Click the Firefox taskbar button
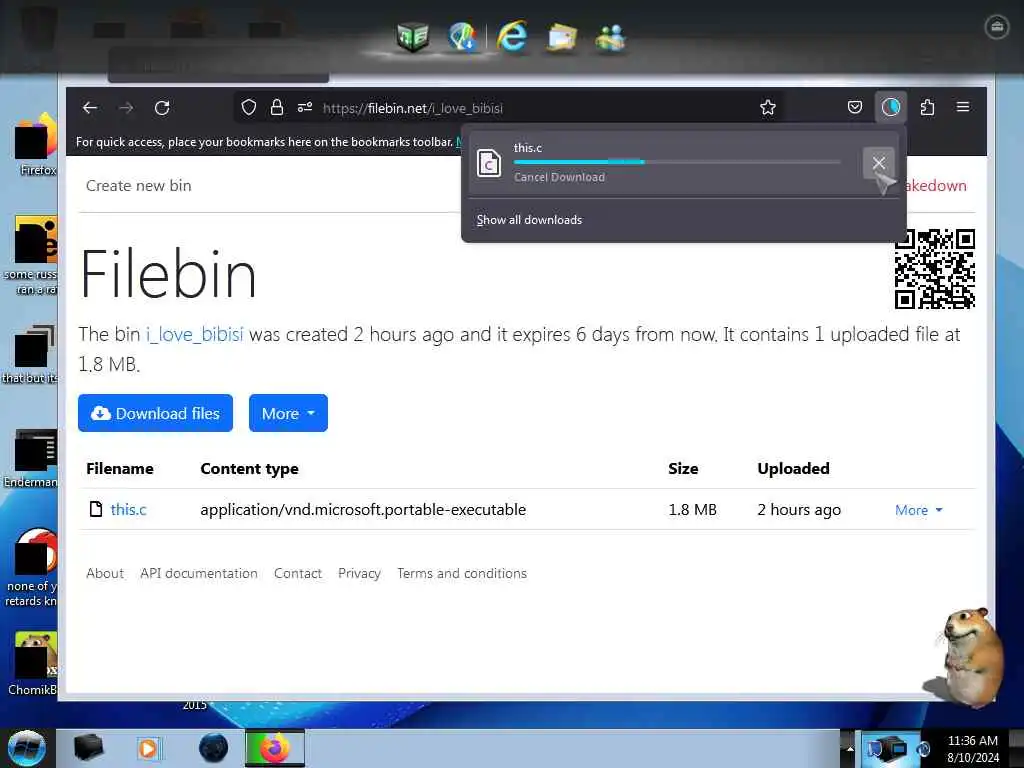The image size is (1024, 768). point(275,748)
